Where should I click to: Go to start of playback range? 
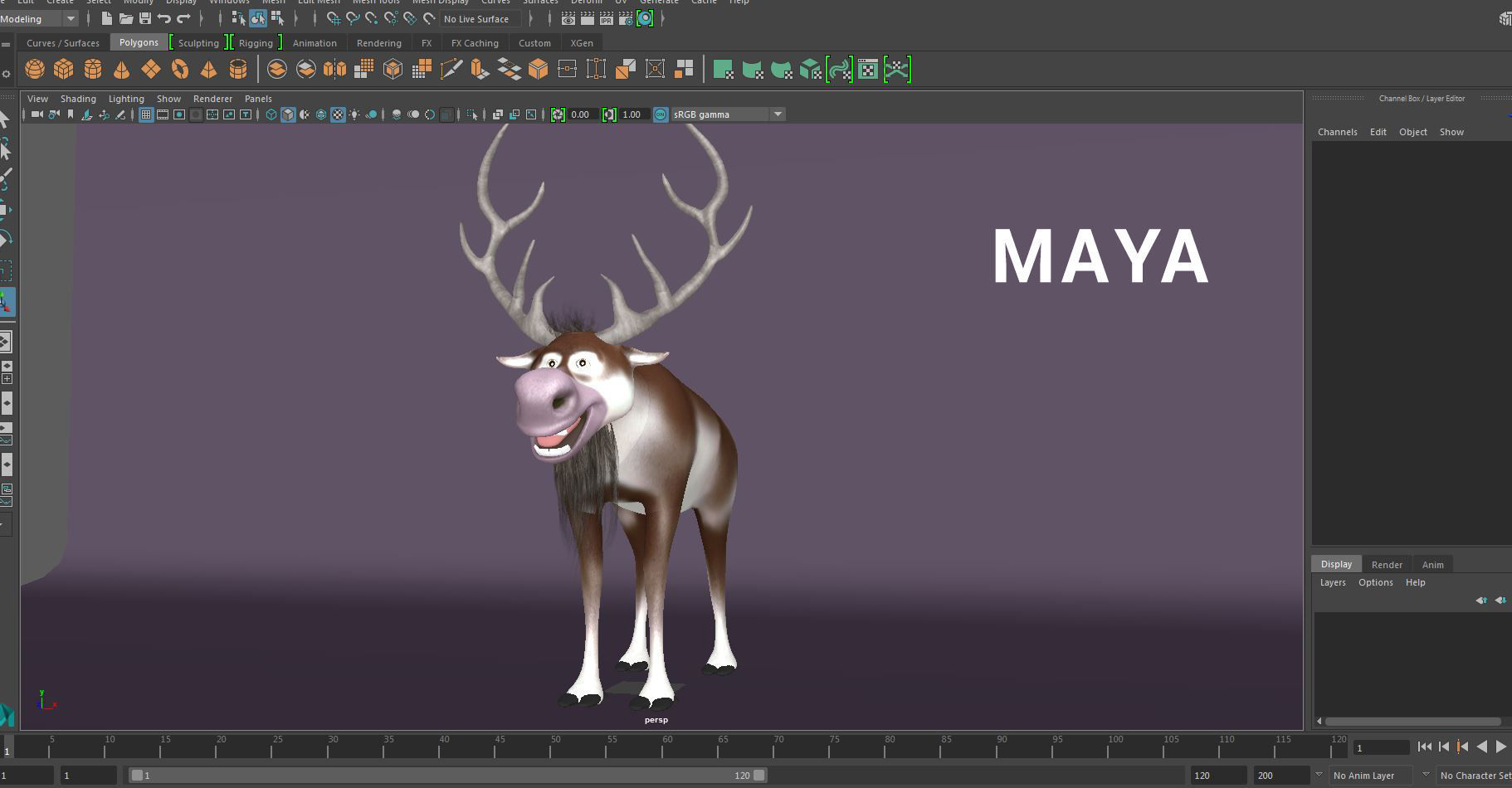[x=1425, y=747]
